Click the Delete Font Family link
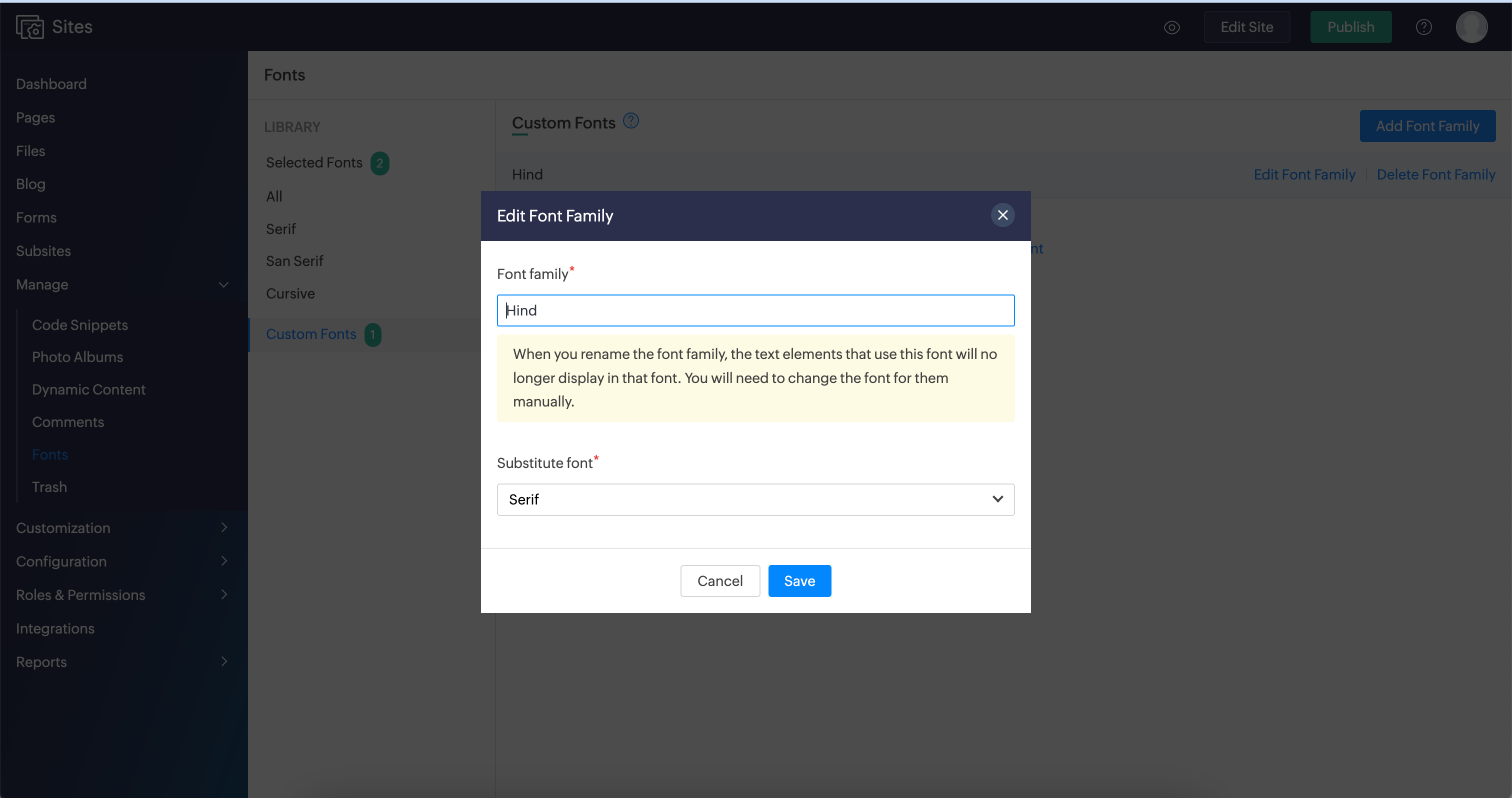 pyautogui.click(x=1435, y=175)
